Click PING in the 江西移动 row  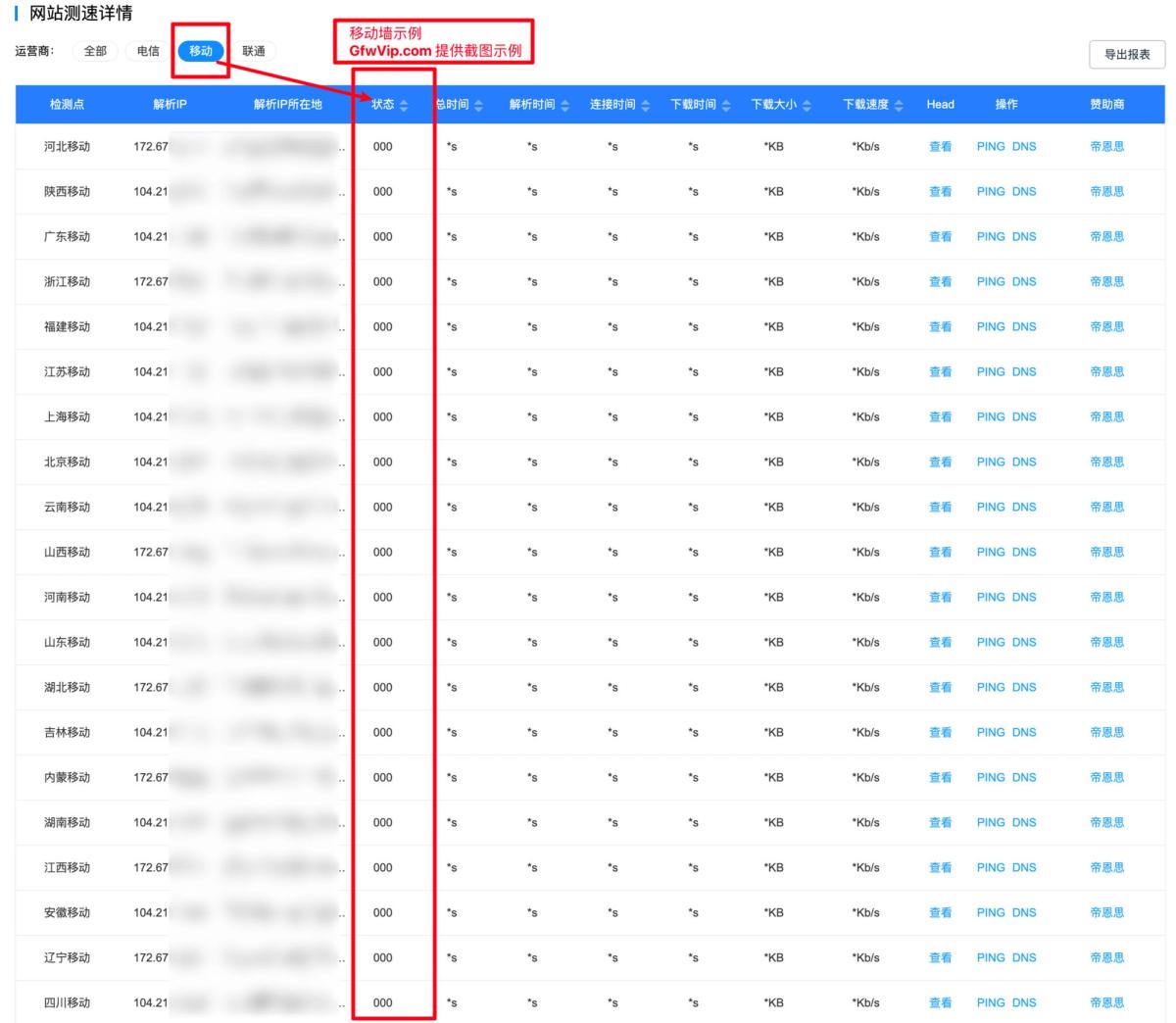pyautogui.click(x=991, y=868)
